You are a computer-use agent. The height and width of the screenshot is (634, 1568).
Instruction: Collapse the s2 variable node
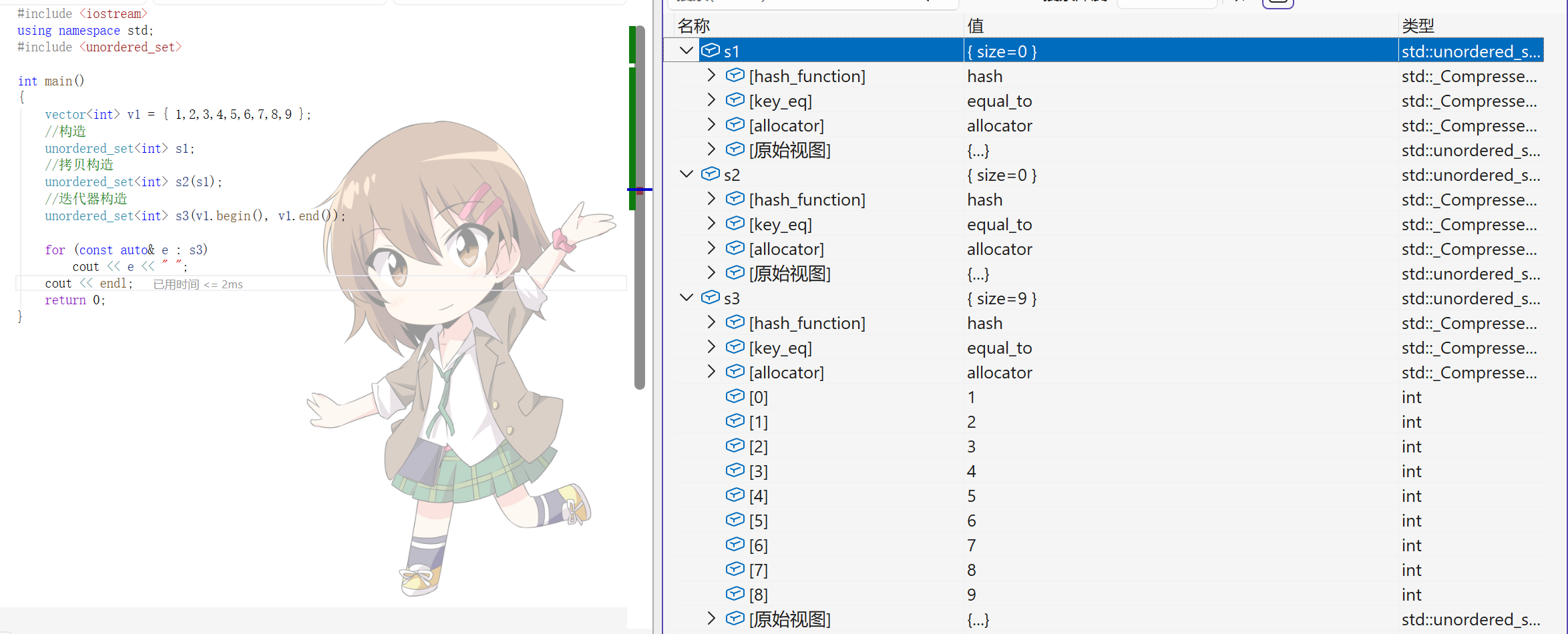point(686,174)
